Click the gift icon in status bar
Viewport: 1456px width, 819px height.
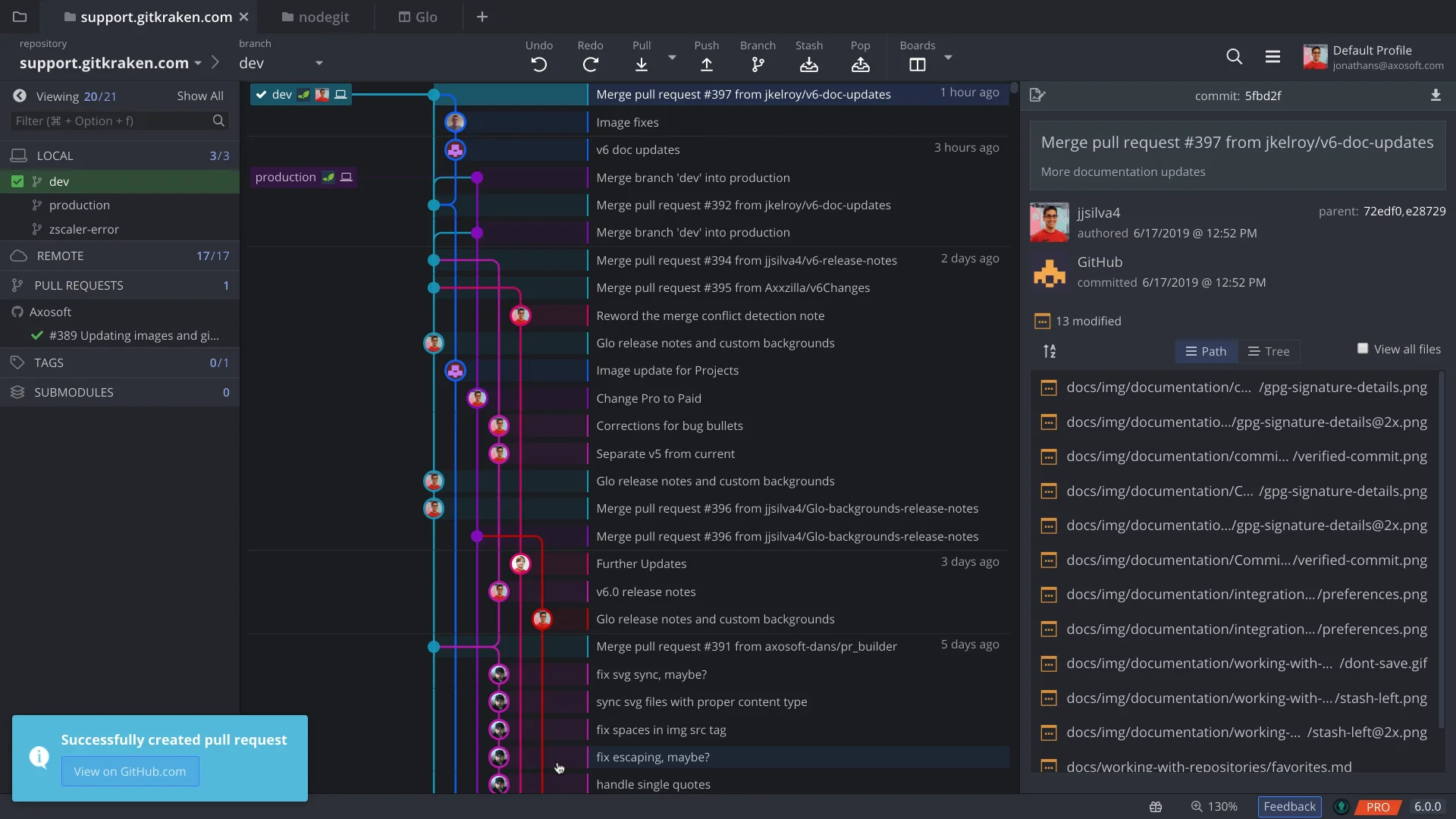click(1156, 807)
